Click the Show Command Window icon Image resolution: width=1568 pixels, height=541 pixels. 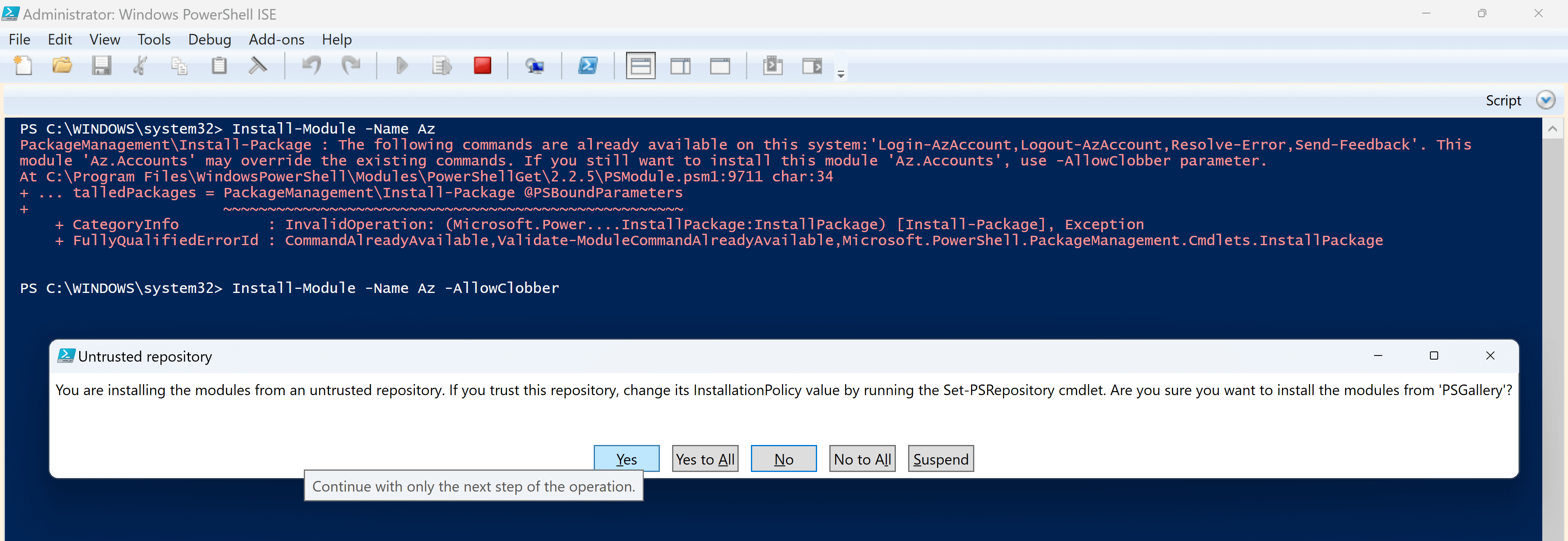click(773, 65)
